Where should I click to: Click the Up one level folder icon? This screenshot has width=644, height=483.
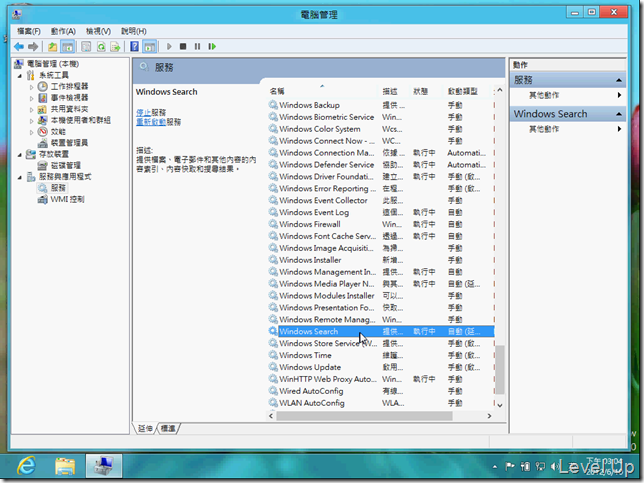[x=52, y=46]
